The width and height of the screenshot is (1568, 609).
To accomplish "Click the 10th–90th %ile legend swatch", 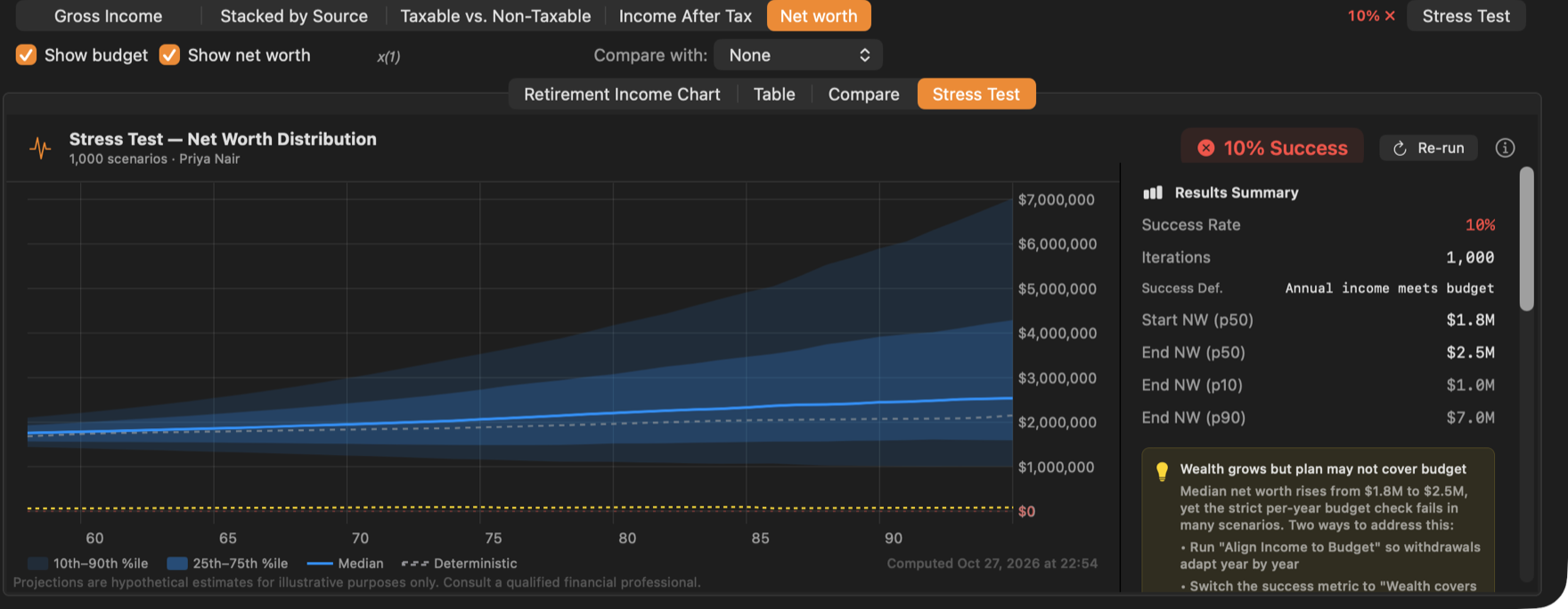I will [37, 564].
